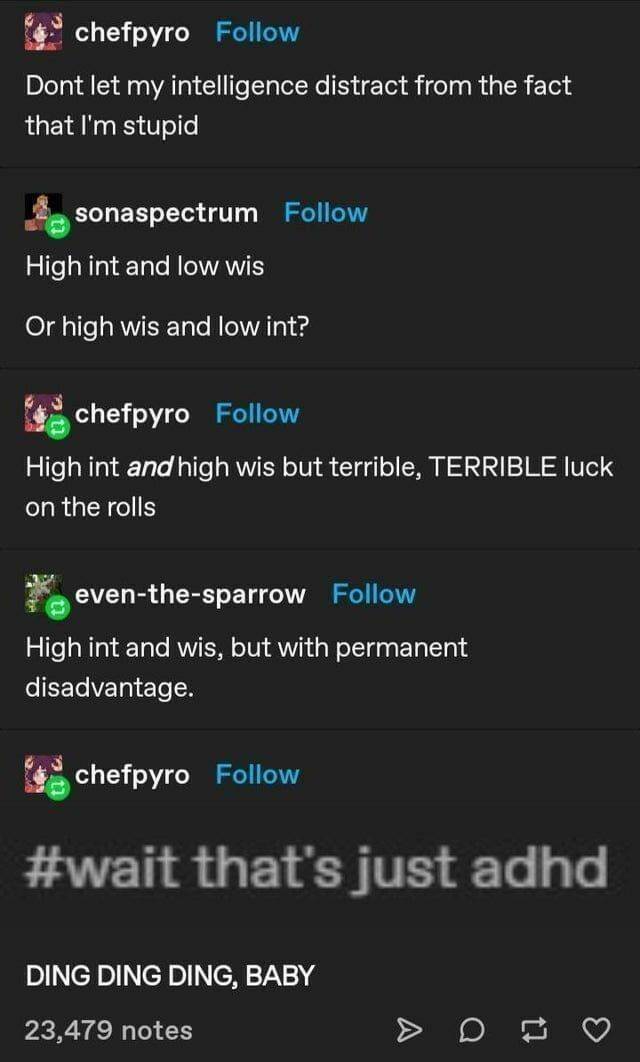Viewport: 640px width, 1062px height.
Task: Follow chefpyro on the final post
Action: pyautogui.click(x=257, y=775)
